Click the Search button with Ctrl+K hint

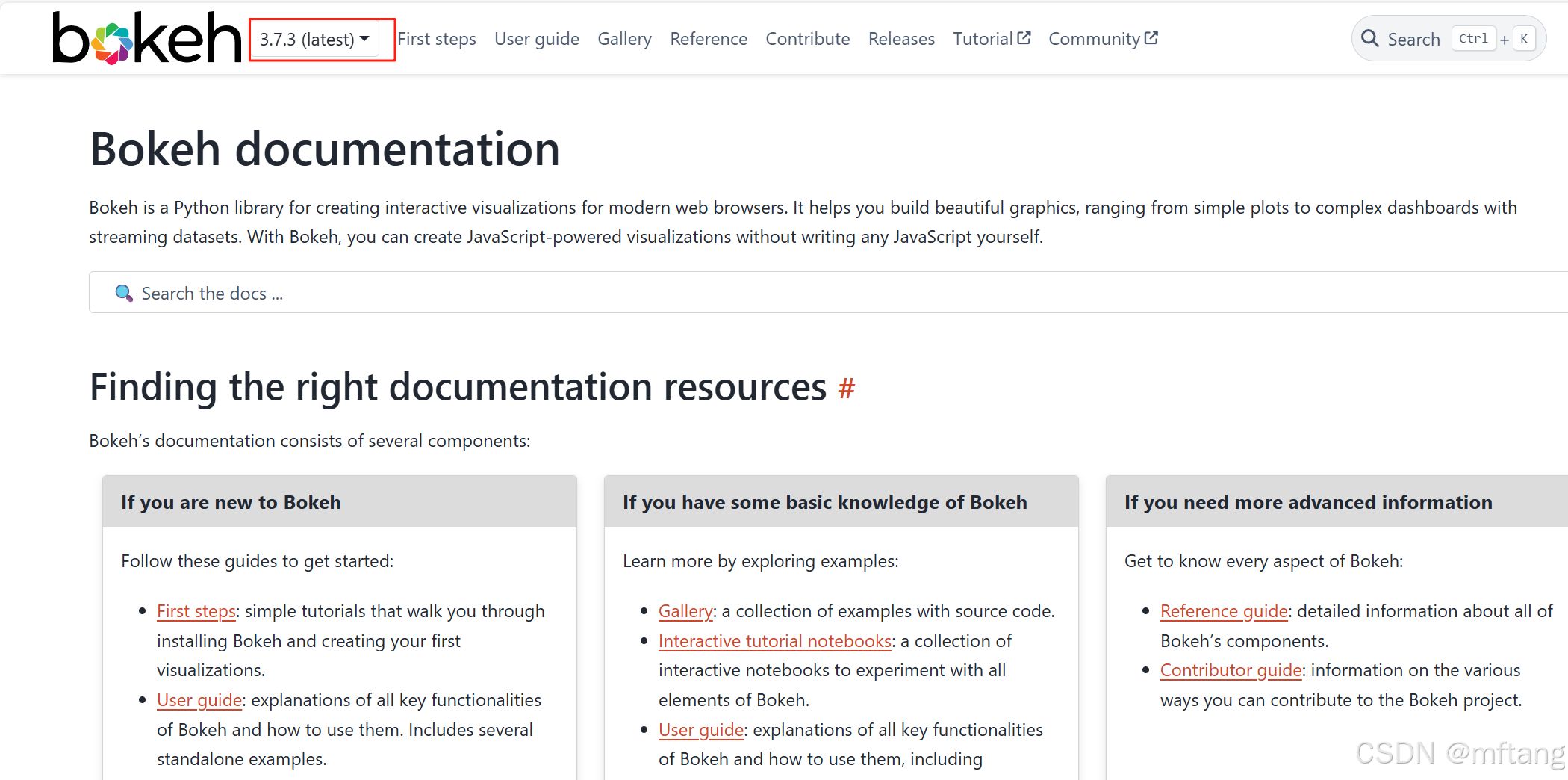[1448, 39]
